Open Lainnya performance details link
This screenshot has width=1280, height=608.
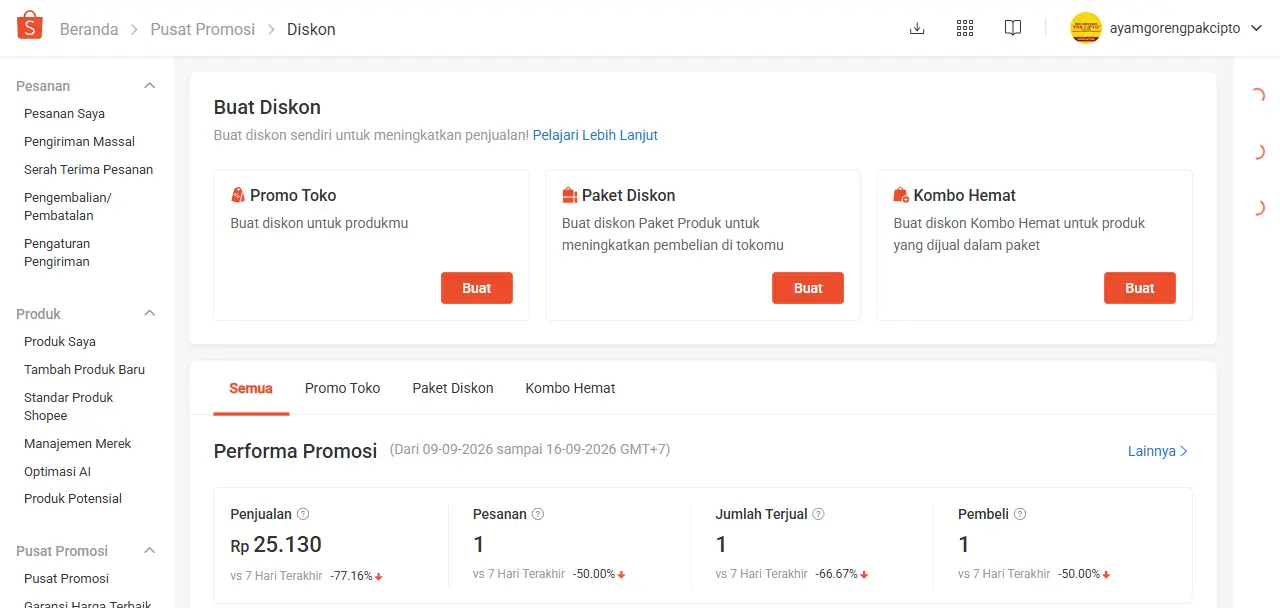pos(1158,451)
